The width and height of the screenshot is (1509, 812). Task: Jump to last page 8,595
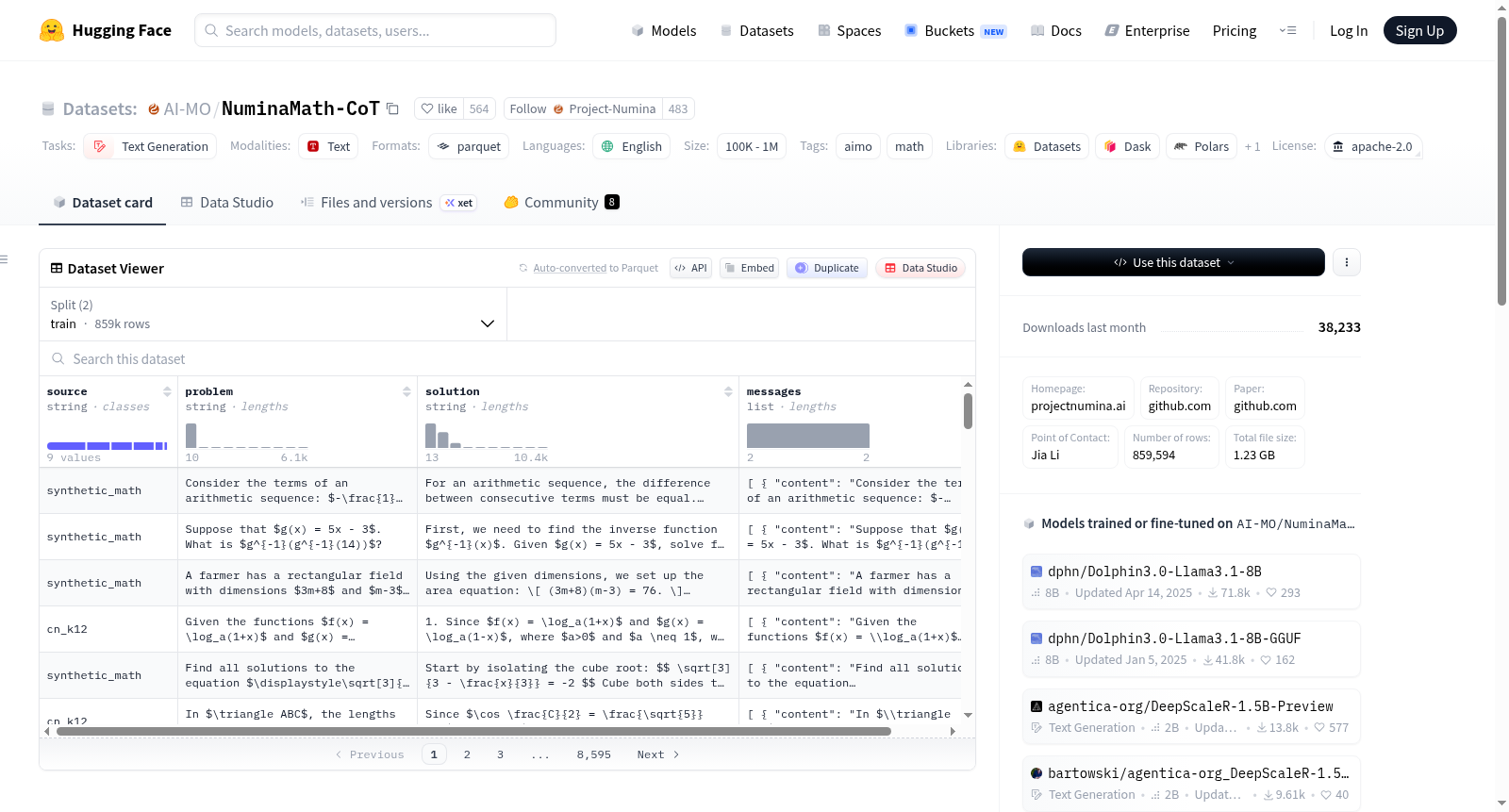(x=594, y=754)
